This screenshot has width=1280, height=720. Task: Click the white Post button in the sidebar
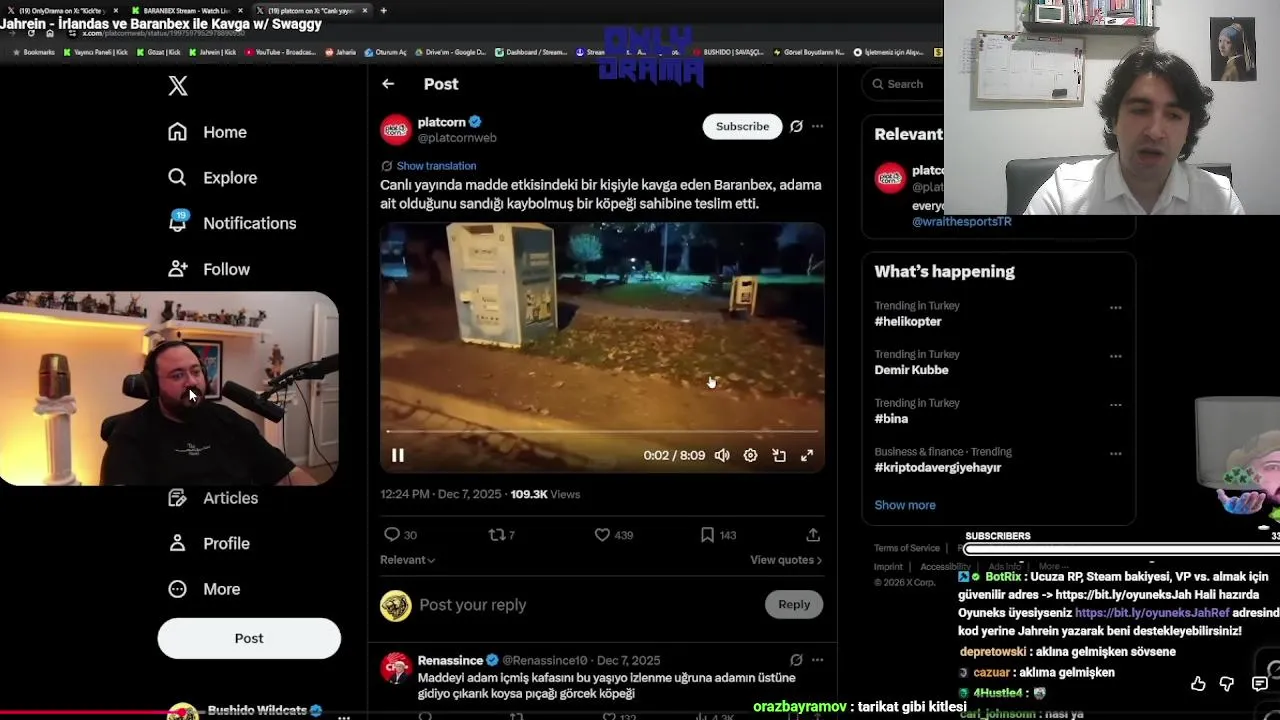tap(249, 638)
